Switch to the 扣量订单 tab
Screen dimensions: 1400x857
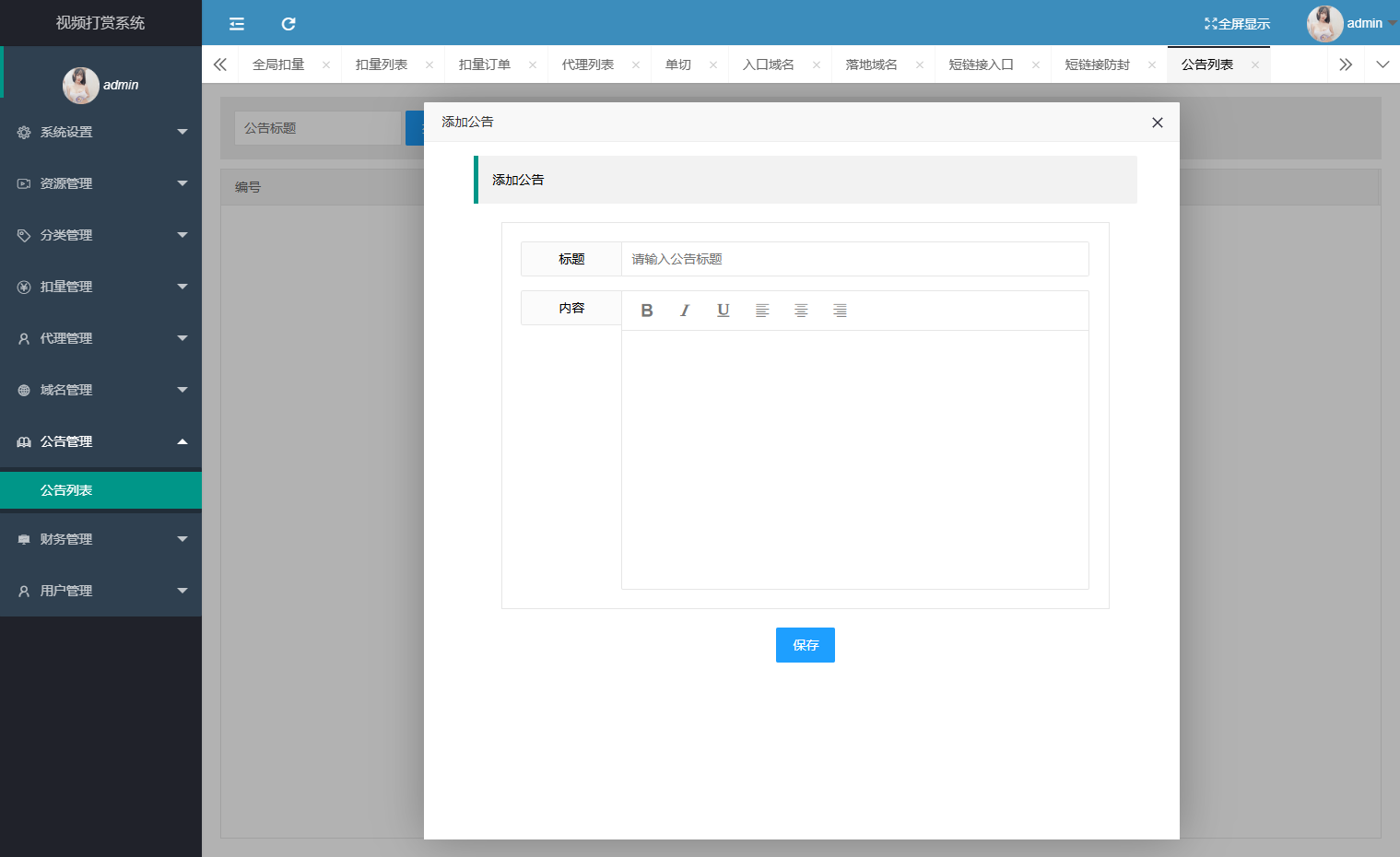(485, 65)
